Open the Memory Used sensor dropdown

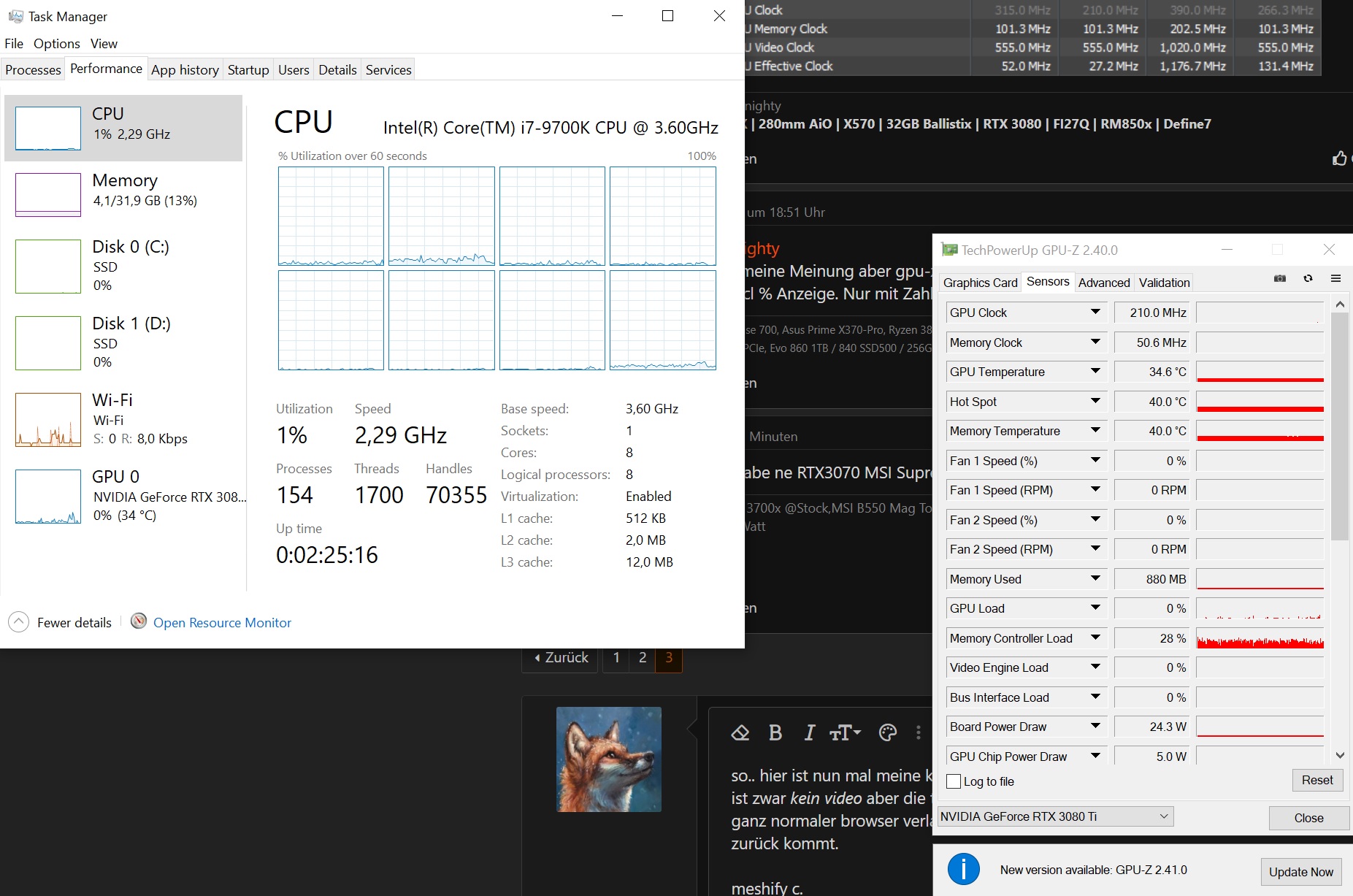tap(1095, 579)
